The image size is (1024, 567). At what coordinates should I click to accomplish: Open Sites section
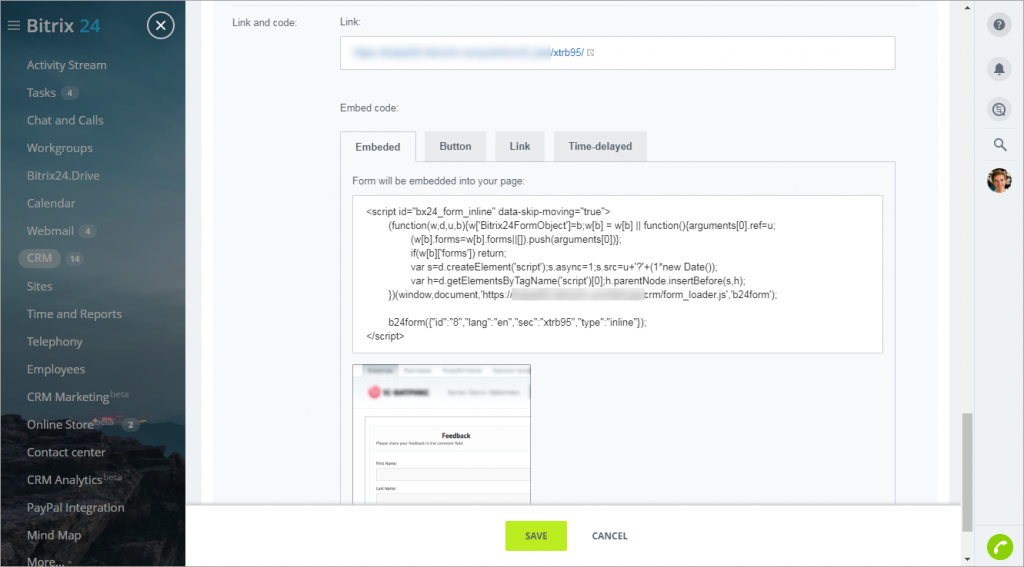(39, 286)
